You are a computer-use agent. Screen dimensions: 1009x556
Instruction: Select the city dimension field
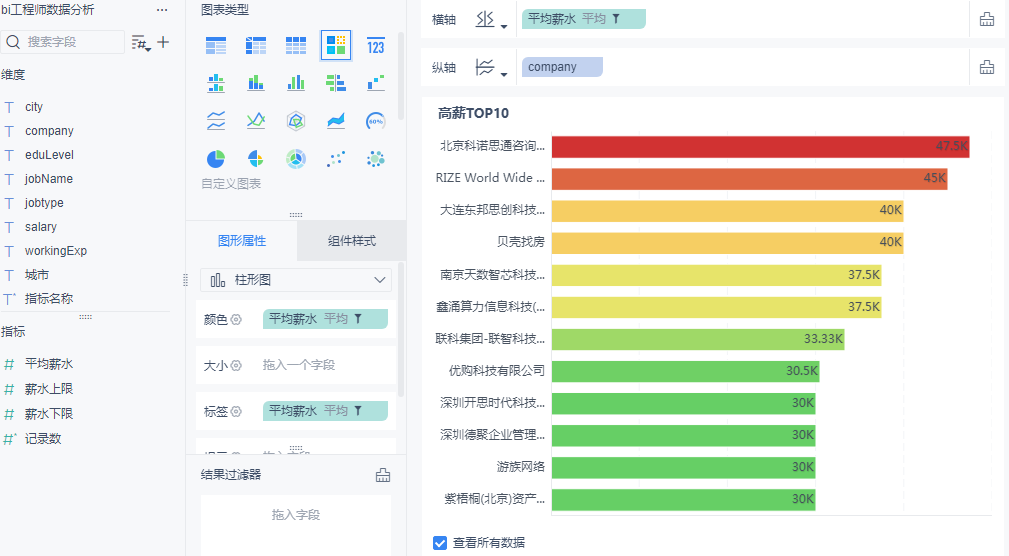coord(33,107)
